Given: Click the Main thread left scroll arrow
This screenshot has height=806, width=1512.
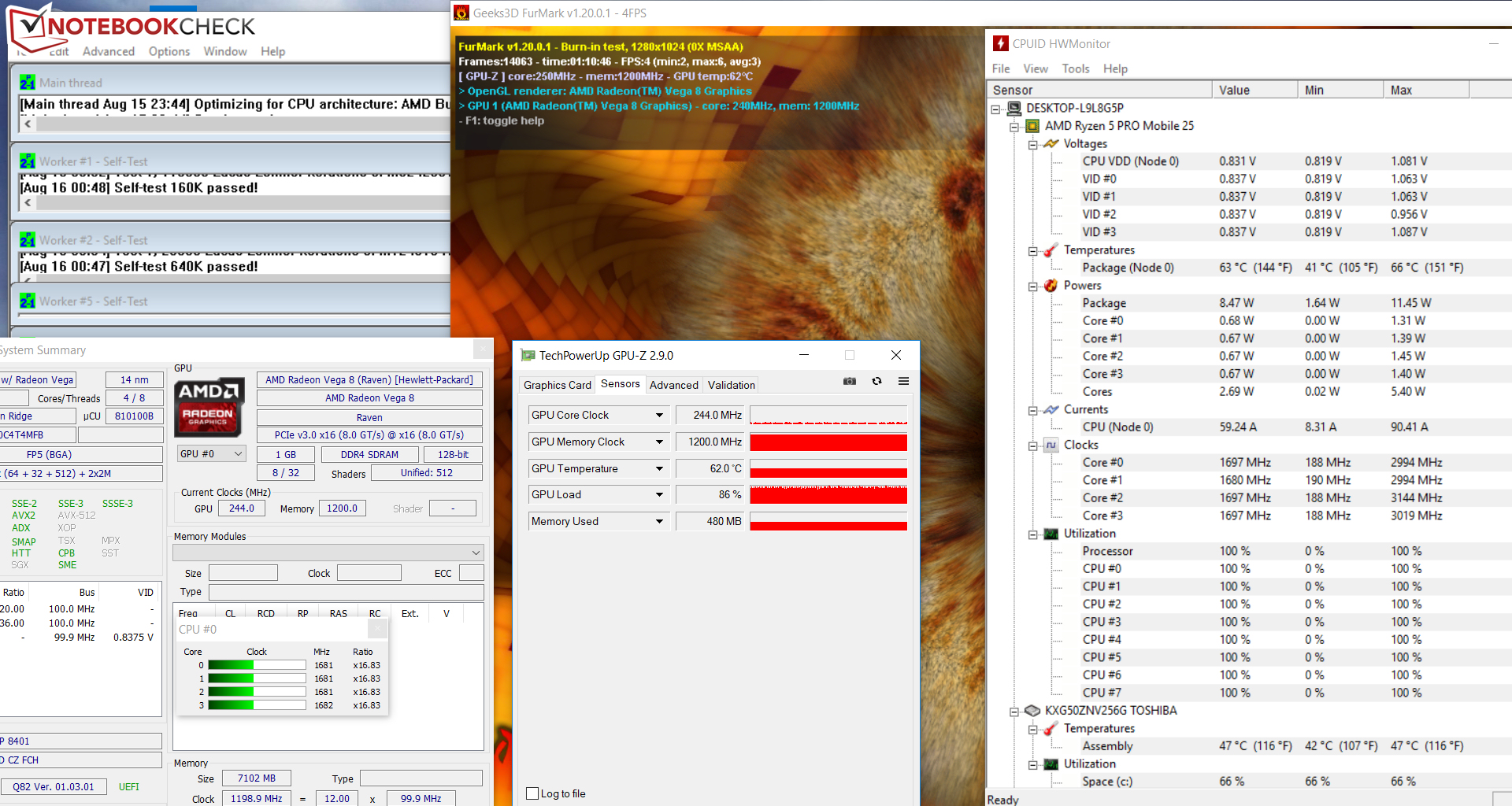Looking at the screenshot, I should [x=28, y=124].
